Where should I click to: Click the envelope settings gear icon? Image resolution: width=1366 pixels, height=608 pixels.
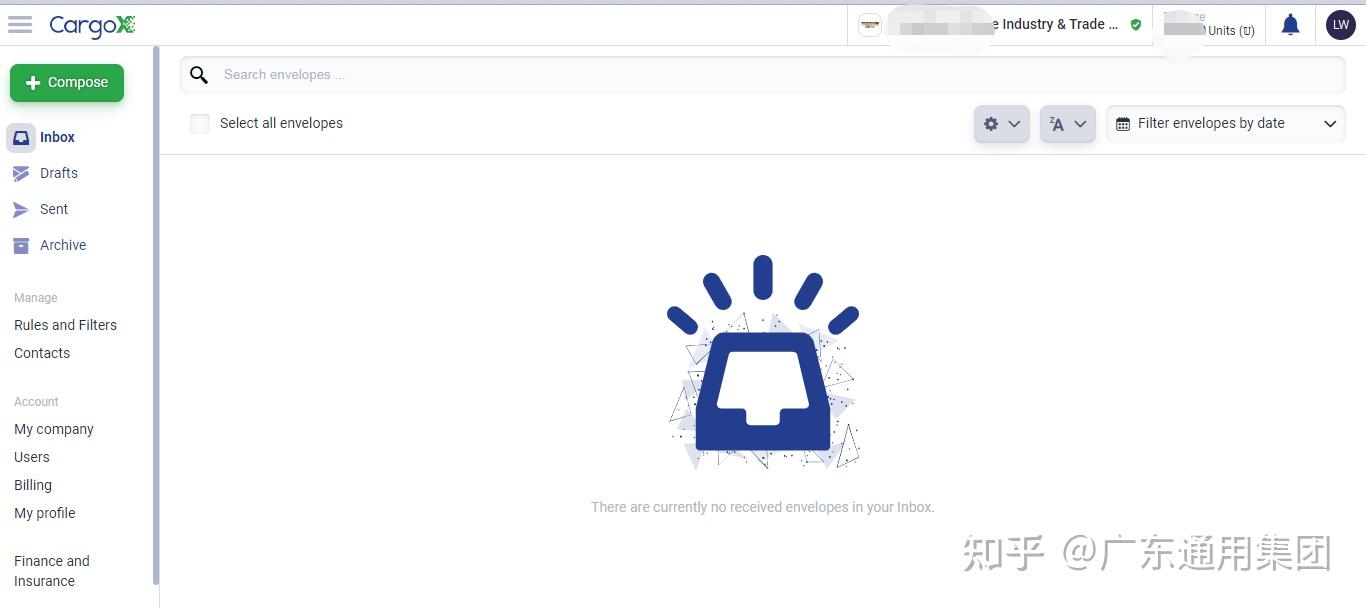991,124
